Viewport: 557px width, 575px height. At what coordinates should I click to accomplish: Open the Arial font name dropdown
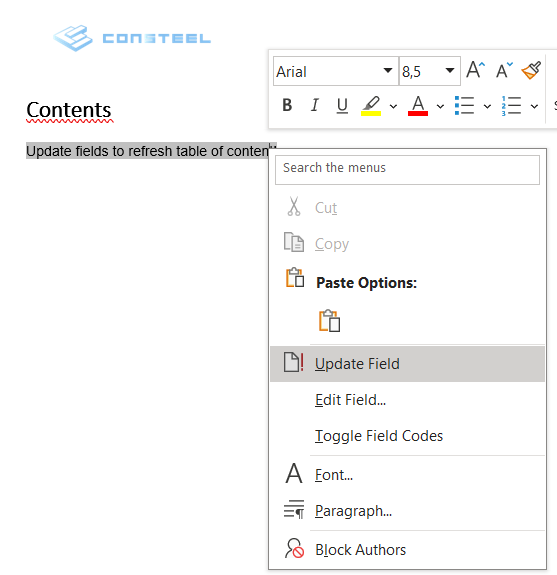tap(388, 70)
